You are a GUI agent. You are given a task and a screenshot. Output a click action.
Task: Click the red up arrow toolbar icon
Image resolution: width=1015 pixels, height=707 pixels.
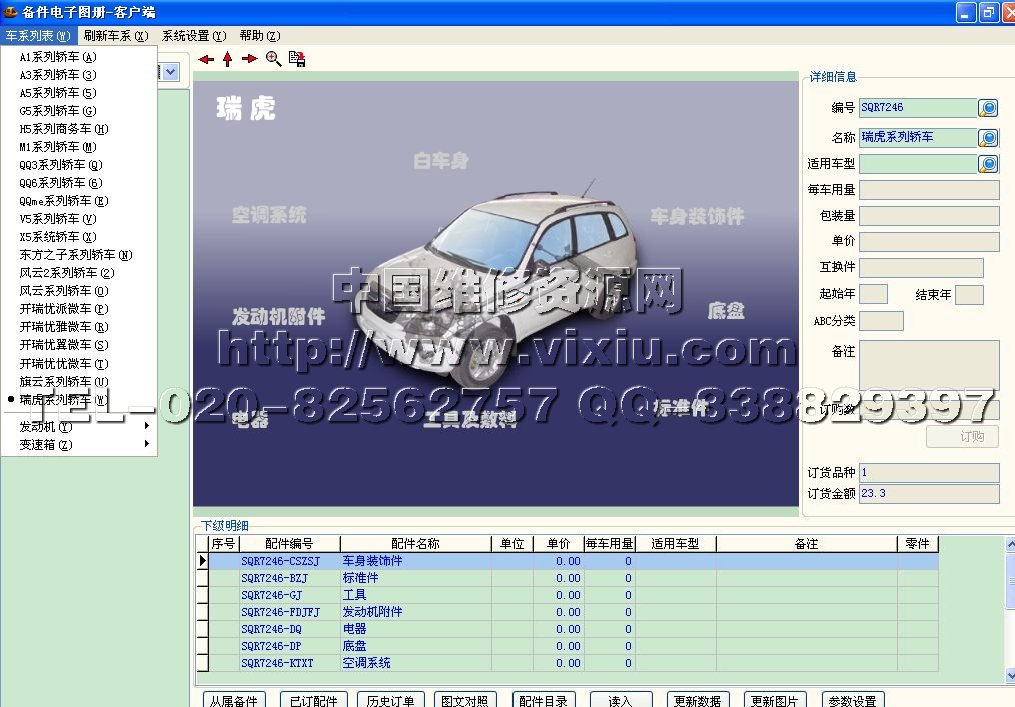click(228, 59)
